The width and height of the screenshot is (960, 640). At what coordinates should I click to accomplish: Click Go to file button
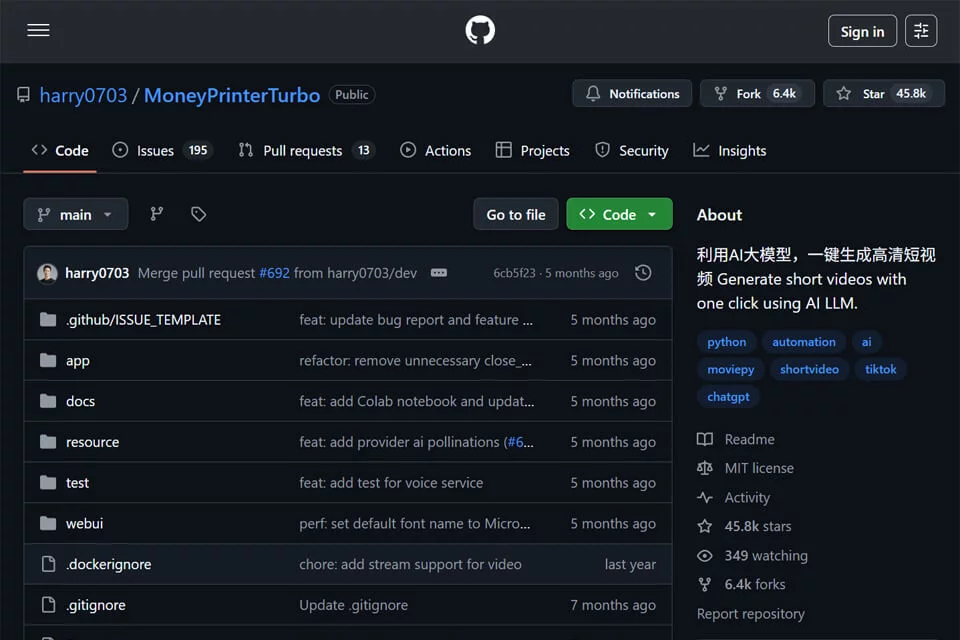tap(516, 214)
